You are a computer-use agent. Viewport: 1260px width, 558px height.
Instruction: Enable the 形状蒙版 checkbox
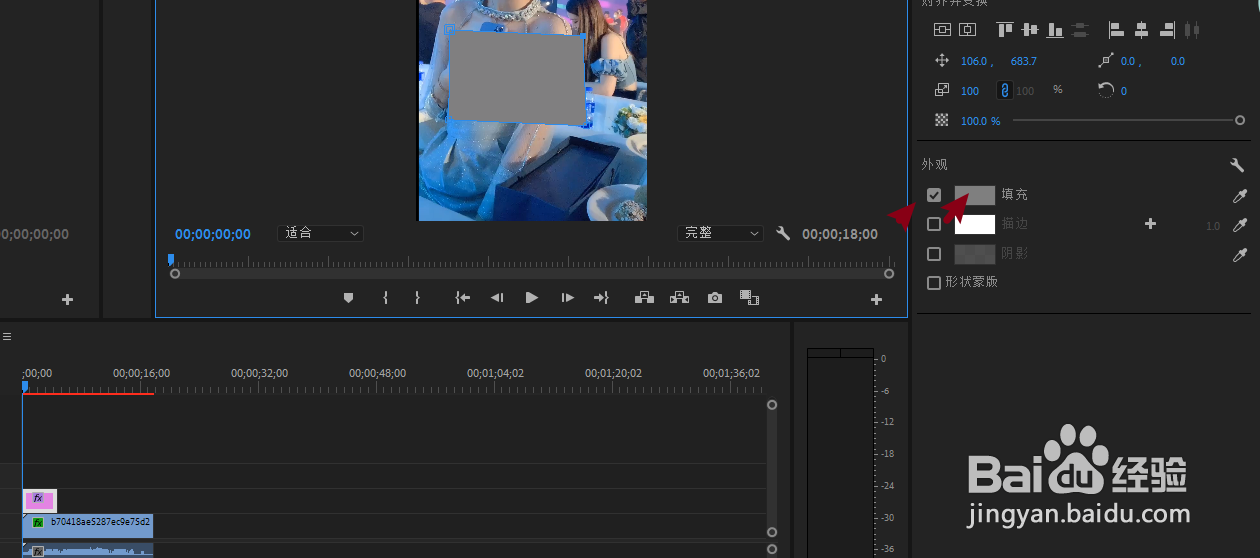point(934,283)
